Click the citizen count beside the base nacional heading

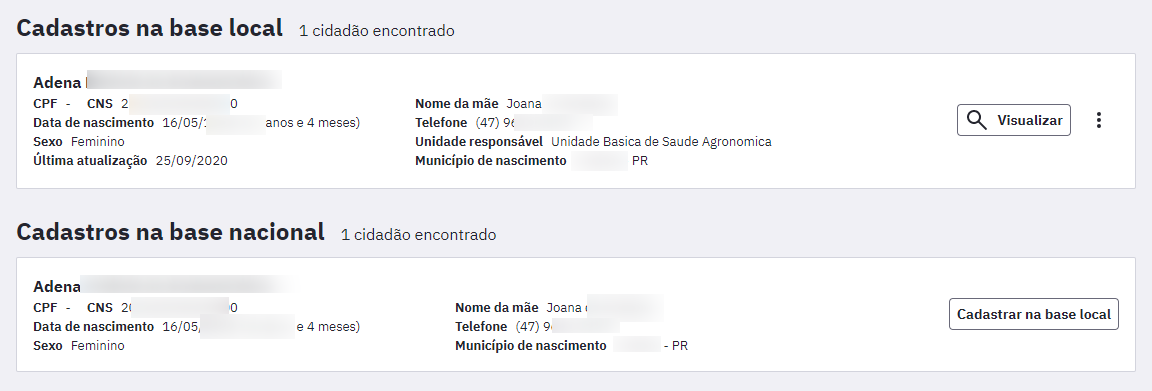pyautogui.click(x=418, y=235)
